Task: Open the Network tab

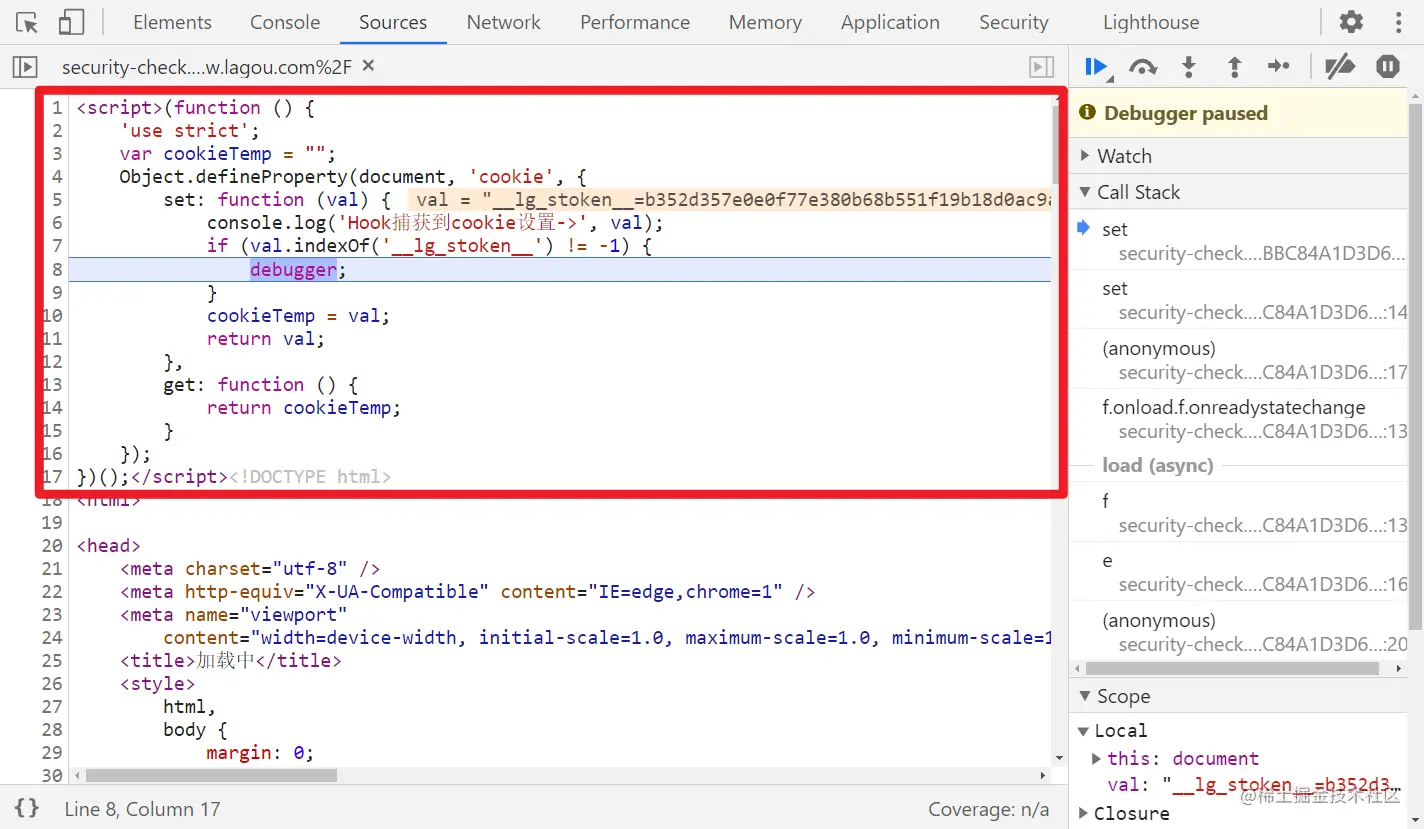Action: (x=504, y=22)
